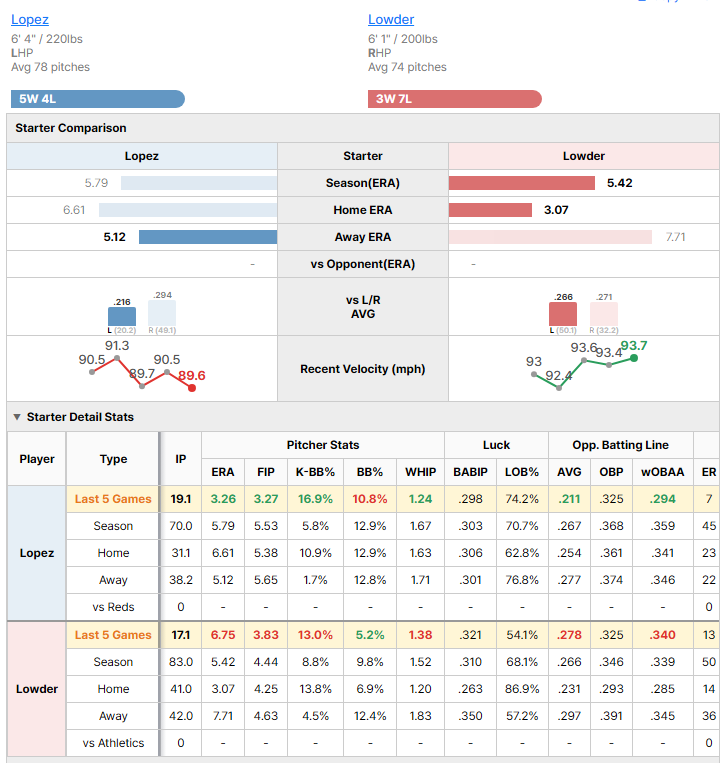Image resolution: width=726 pixels, height=763 pixels.
Task: Click the IP column header
Action: 181,459
